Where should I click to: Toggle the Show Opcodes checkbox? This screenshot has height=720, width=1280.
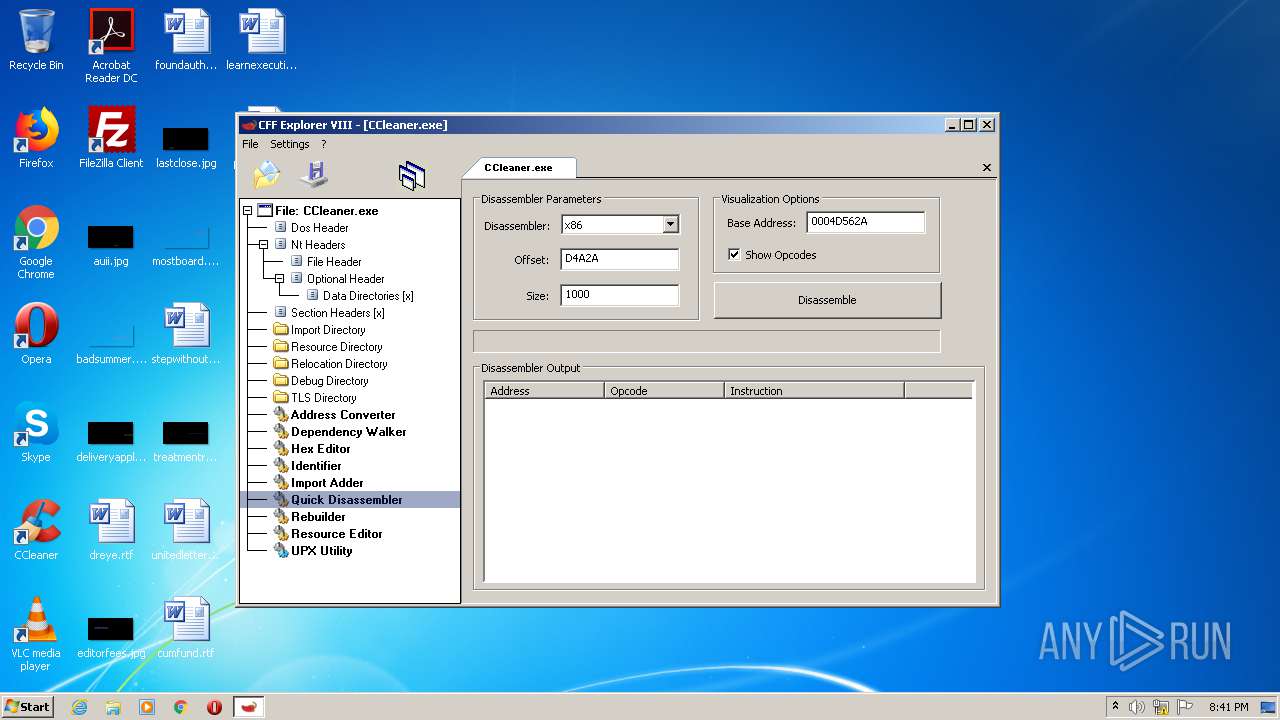(x=734, y=255)
